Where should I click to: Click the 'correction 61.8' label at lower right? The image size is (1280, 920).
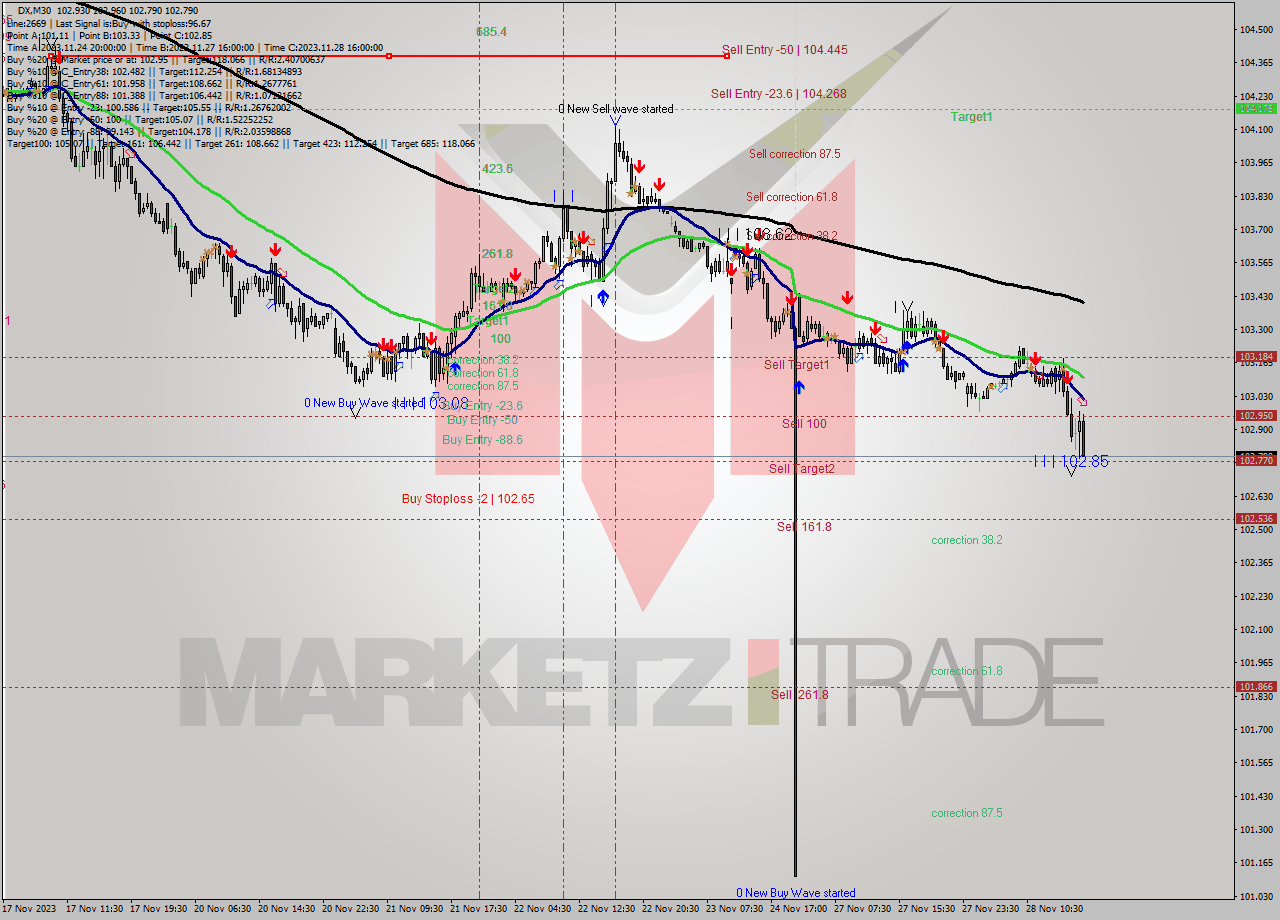pos(967,671)
